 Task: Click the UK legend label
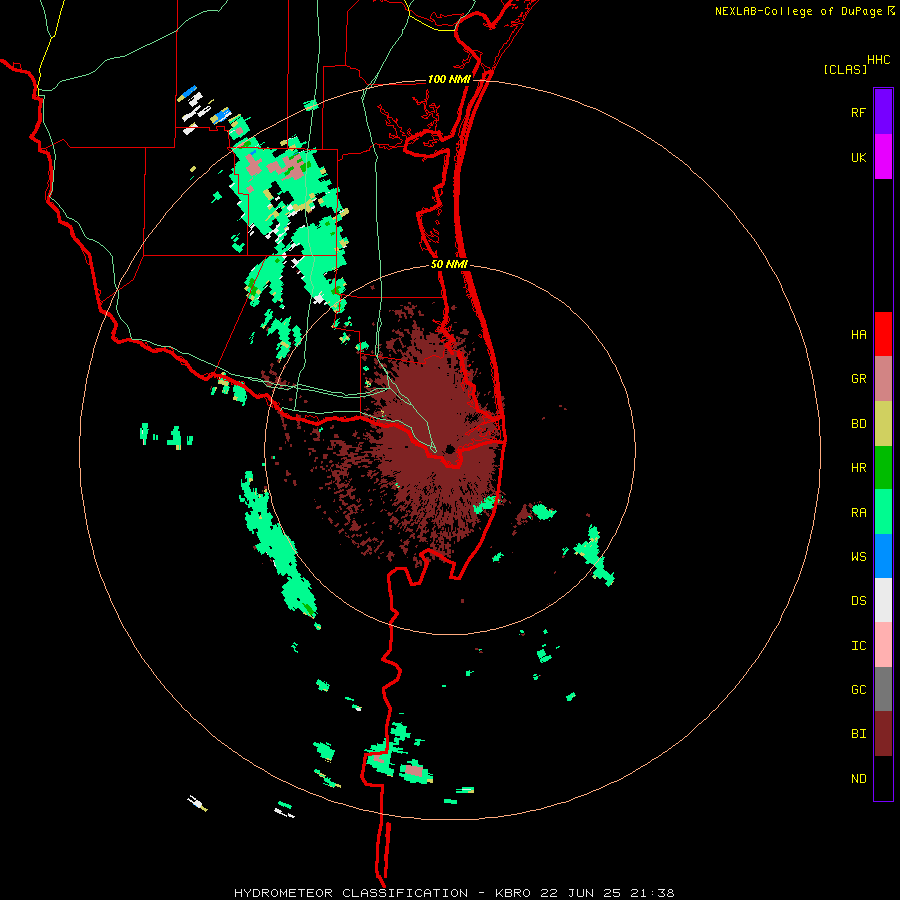[858, 158]
